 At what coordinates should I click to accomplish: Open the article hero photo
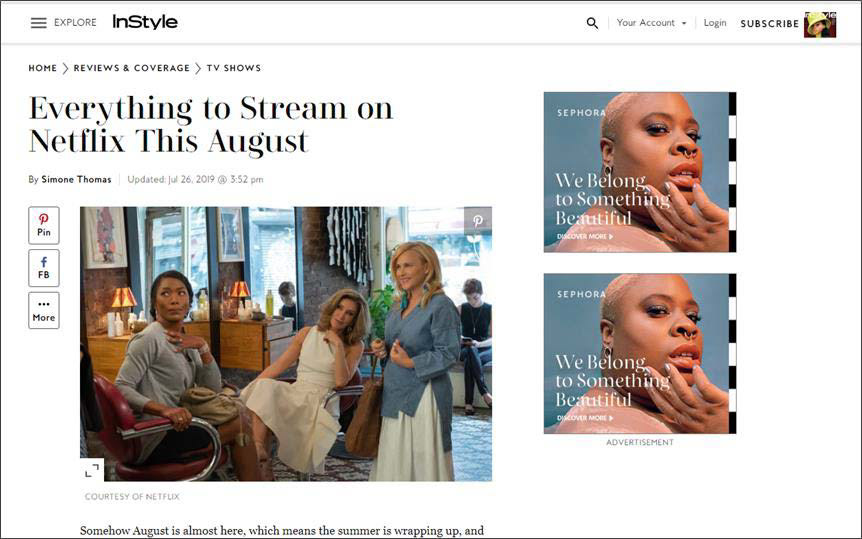[x=286, y=344]
